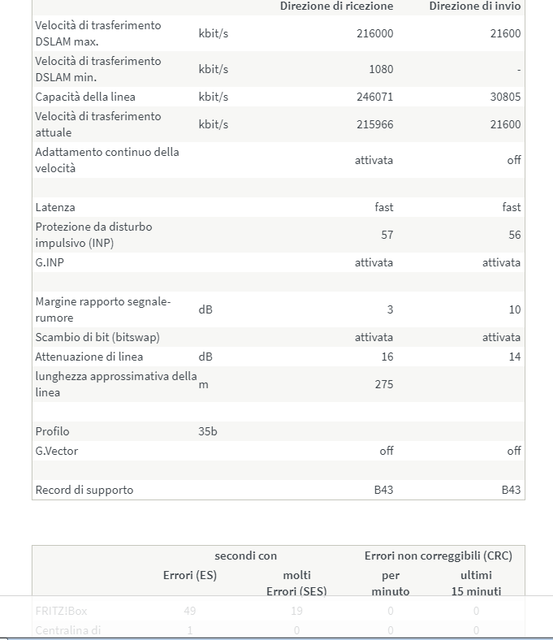Click the Errori non correggibili (CRC) header

tap(438, 556)
